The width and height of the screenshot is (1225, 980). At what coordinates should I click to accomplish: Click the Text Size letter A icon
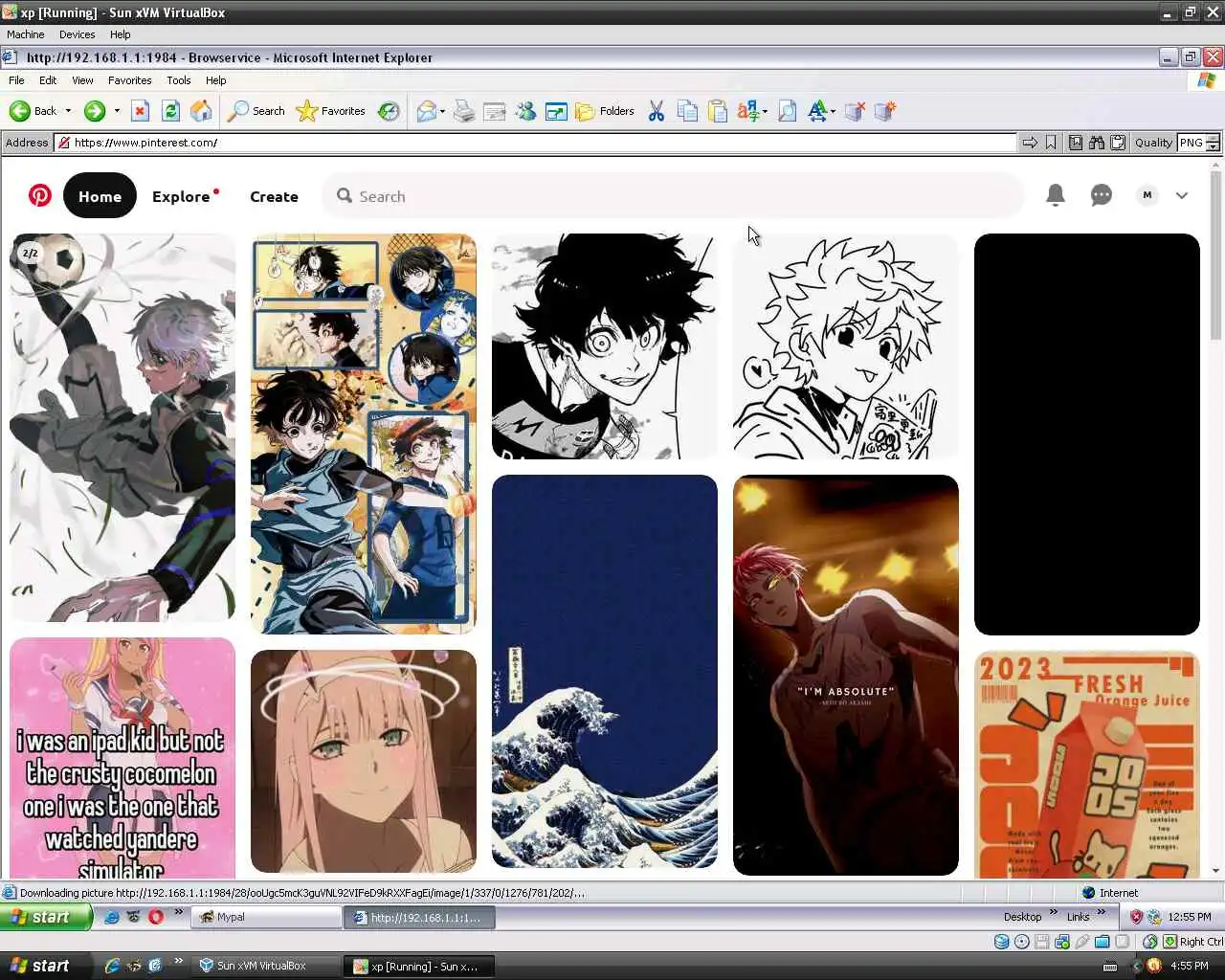tap(816, 111)
